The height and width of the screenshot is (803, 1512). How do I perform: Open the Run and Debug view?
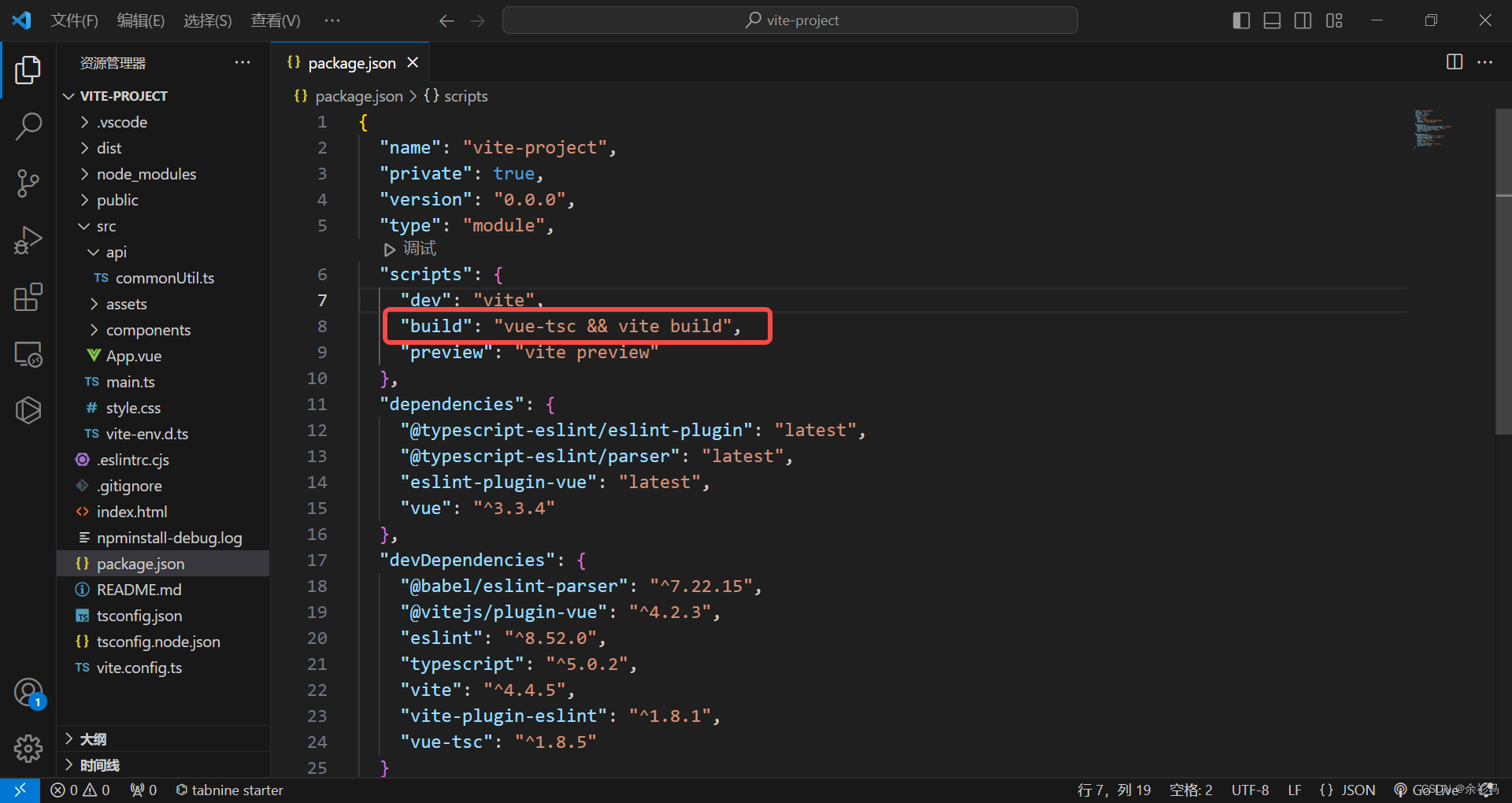[28, 239]
